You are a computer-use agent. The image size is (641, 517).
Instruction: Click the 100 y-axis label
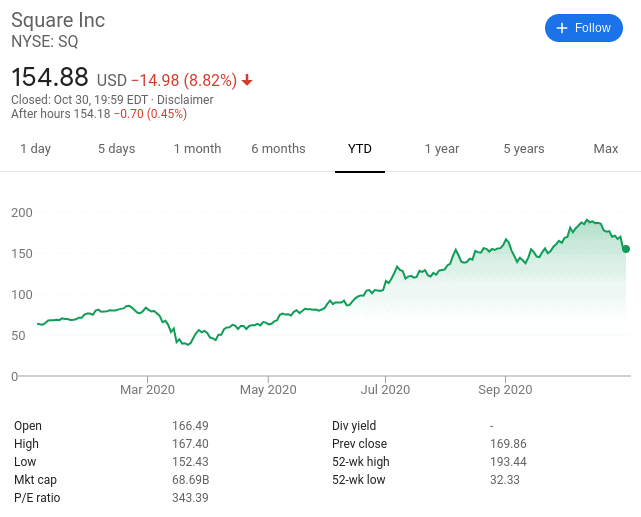tap(22, 294)
